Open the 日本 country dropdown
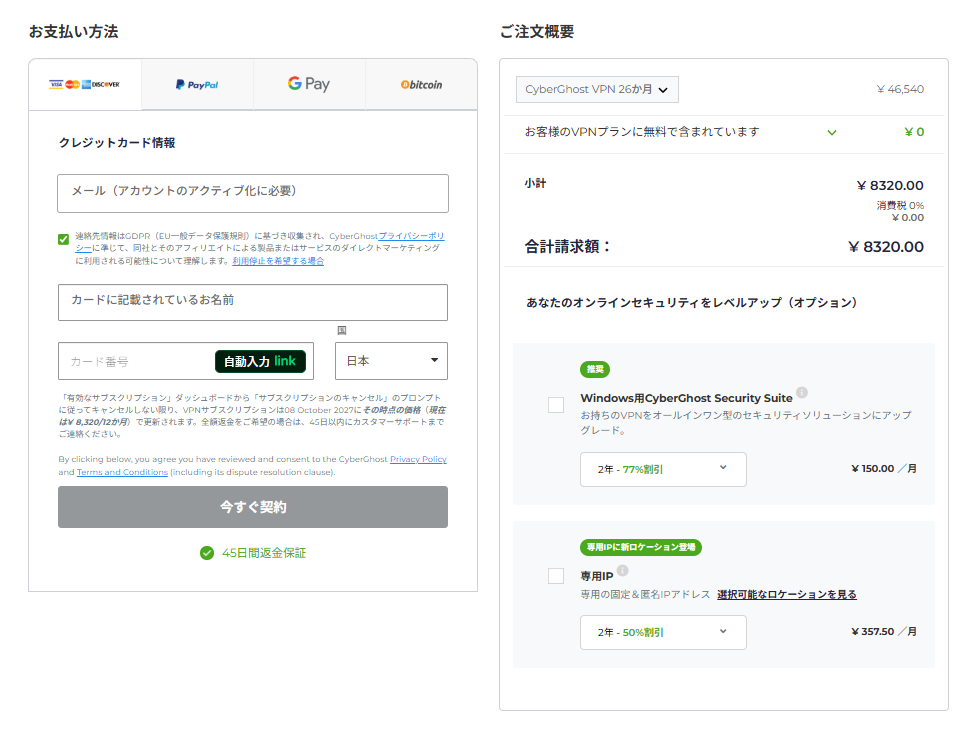This screenshot has width=978, height=730. 391,361
